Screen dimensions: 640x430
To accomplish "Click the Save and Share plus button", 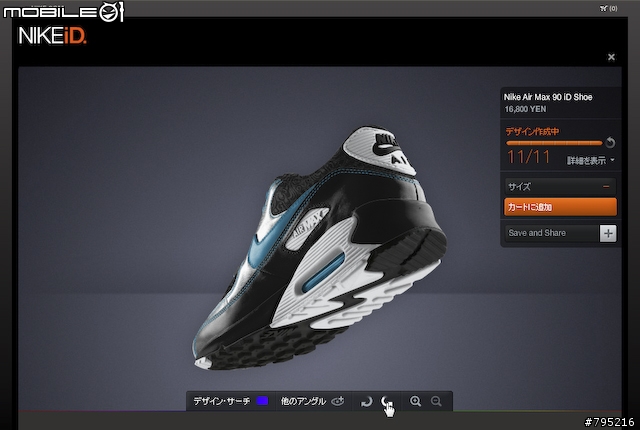I will pyautogui.click(x=608, y=233).
